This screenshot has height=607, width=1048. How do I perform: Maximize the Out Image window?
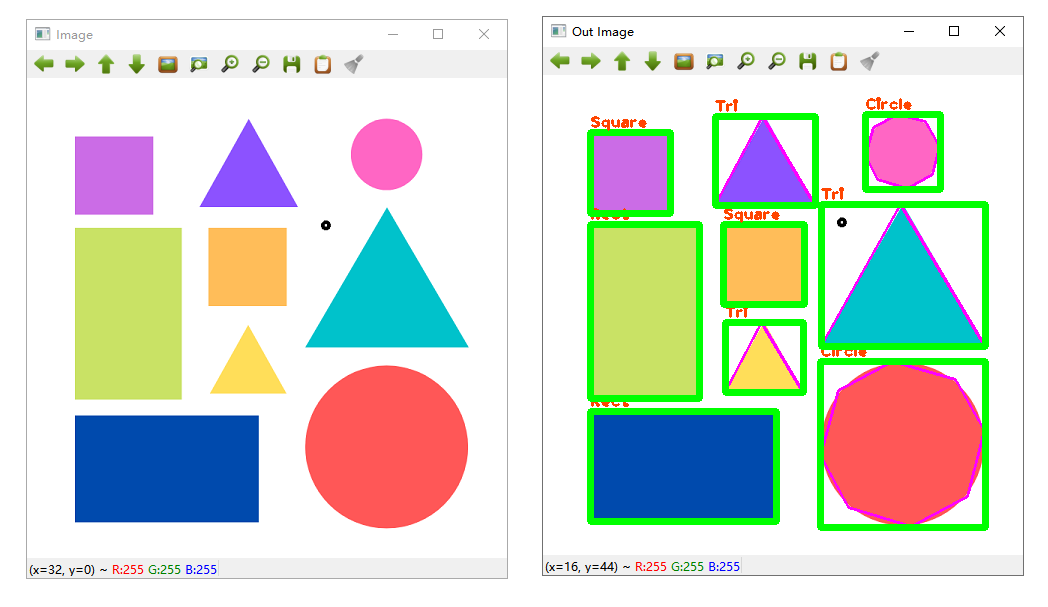(954, 31)
